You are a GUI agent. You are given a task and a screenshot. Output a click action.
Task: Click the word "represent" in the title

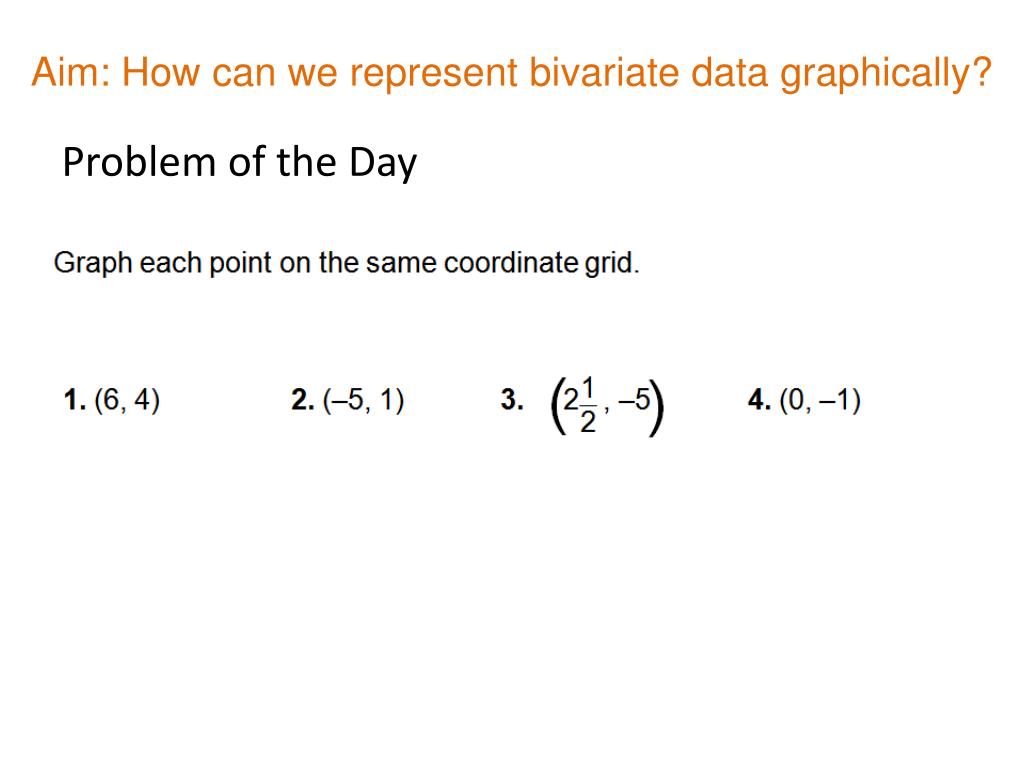click(432, 74)
